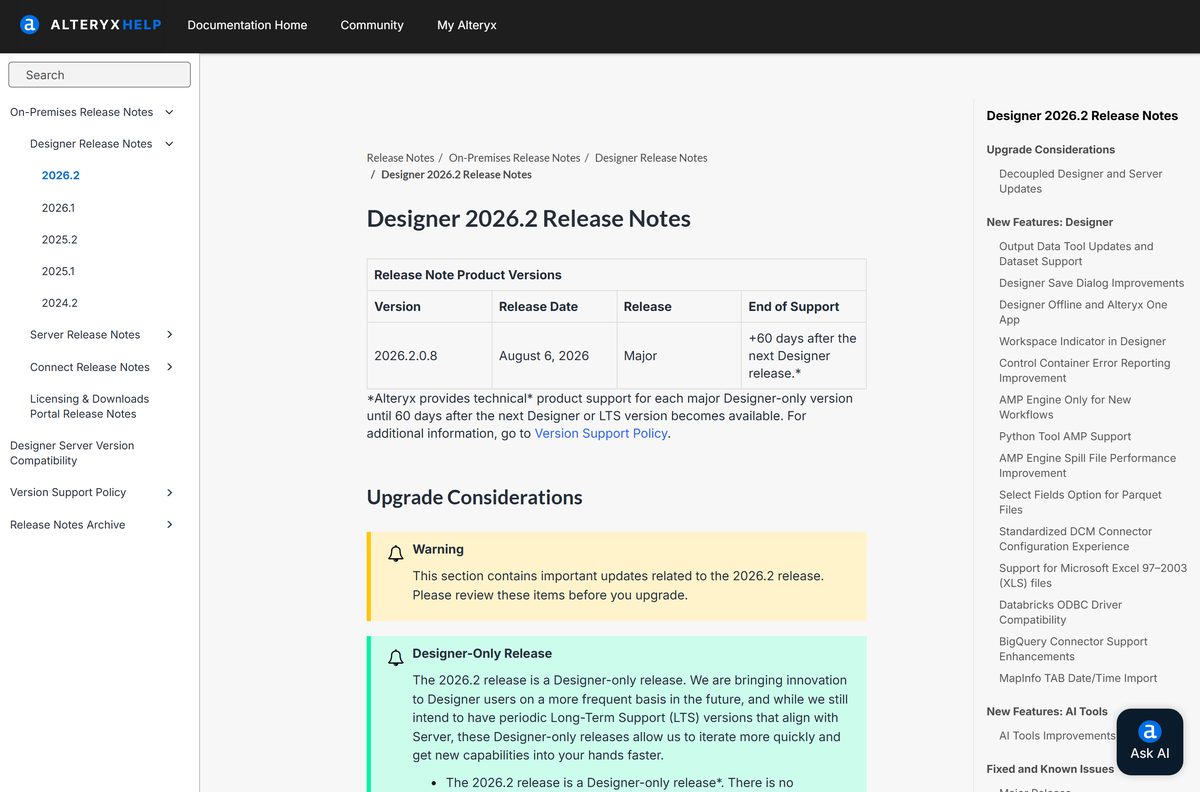
Task: Collapse Designer Release Notes chevron
Action: click(x=169, y=144)
